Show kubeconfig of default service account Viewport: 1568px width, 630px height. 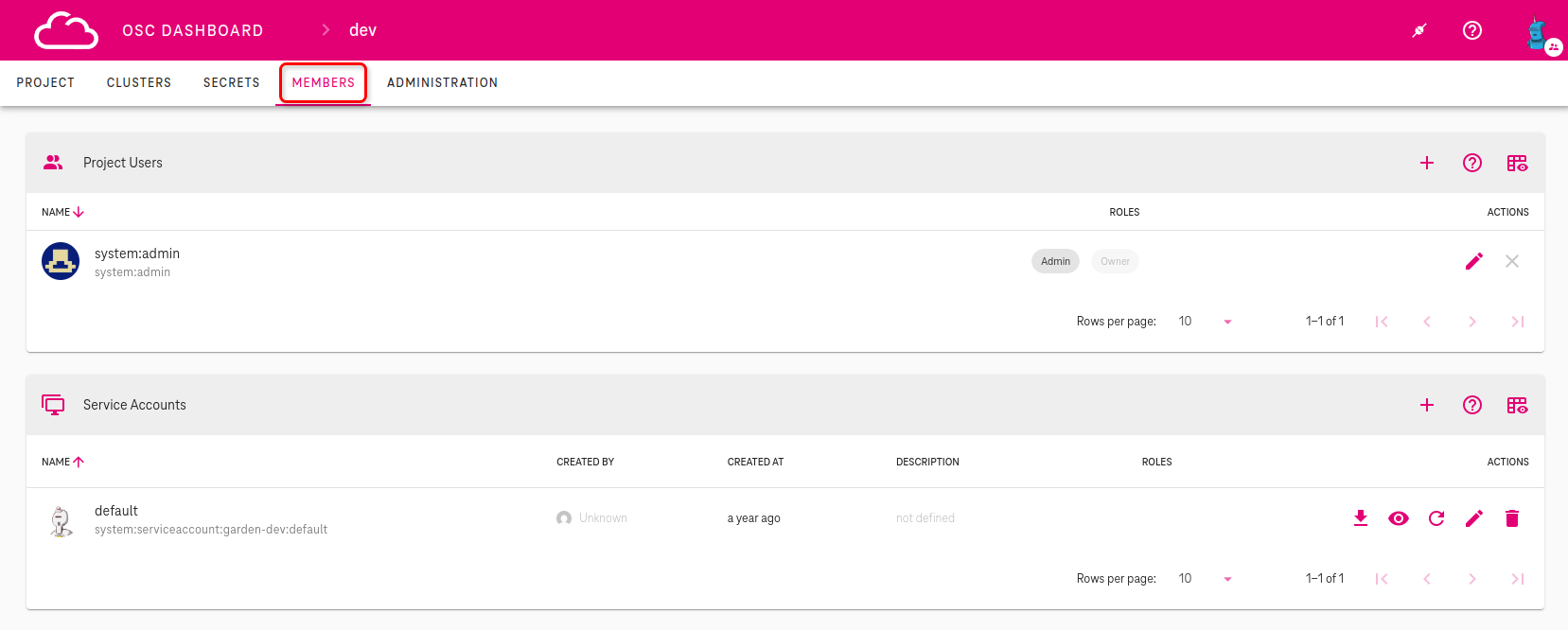pyautogui.click(x=1399, y=518)
